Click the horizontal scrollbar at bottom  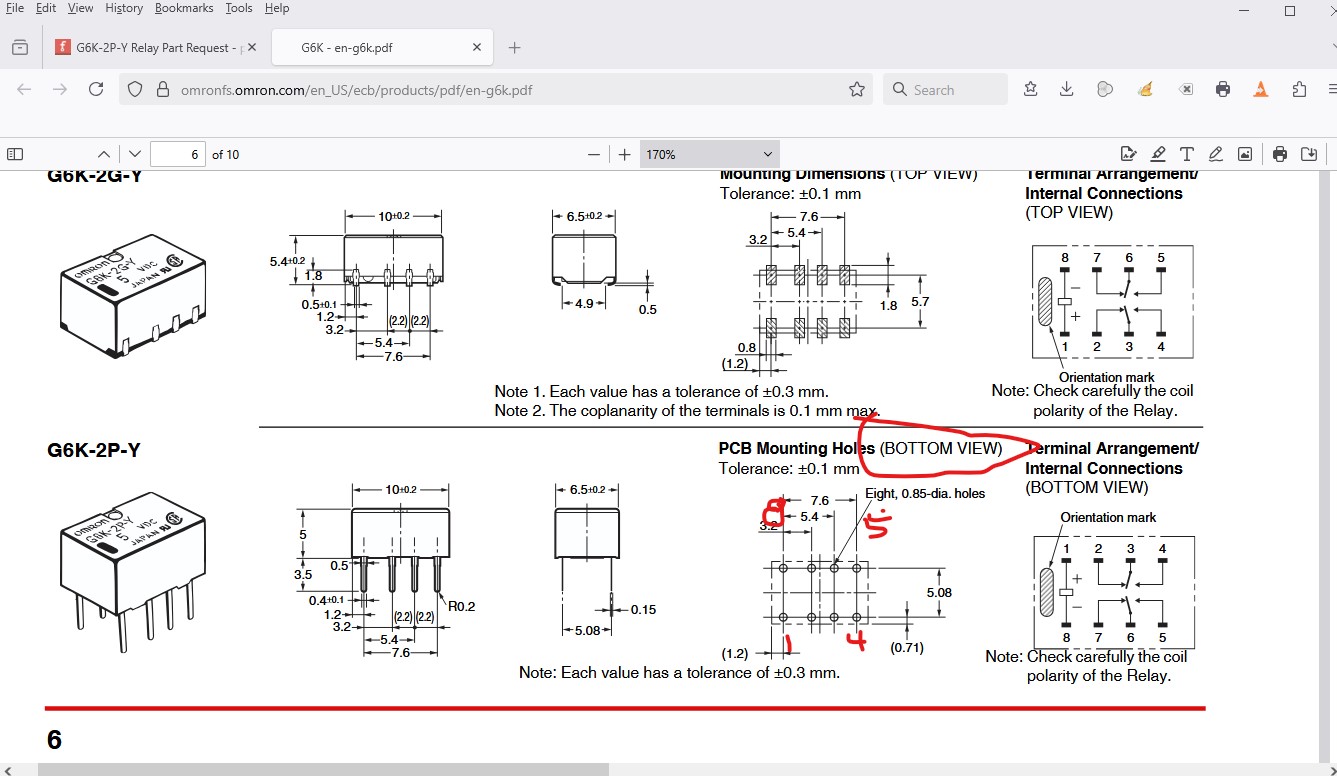(x=323, y=769)
